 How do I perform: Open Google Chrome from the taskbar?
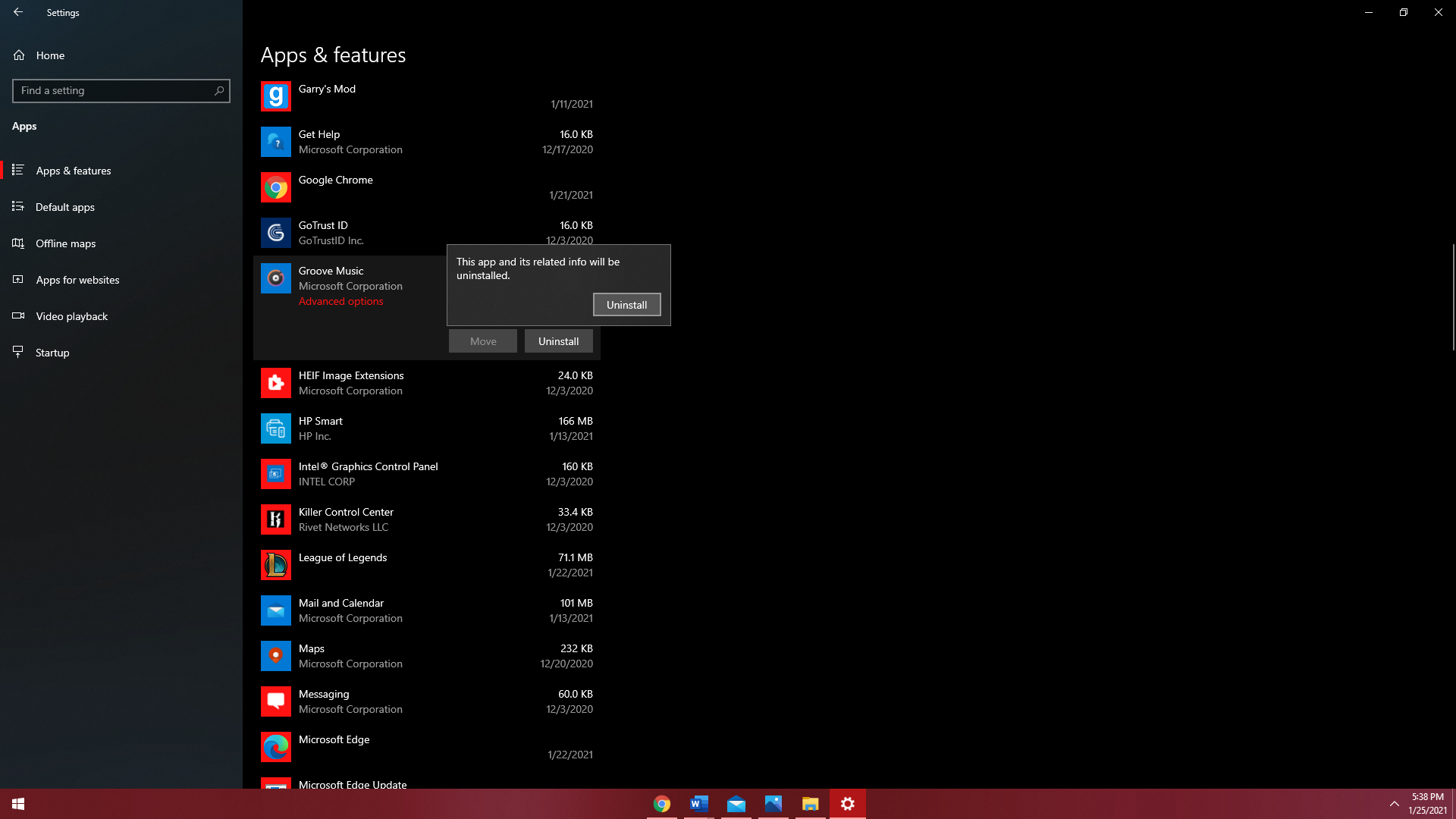662,804
